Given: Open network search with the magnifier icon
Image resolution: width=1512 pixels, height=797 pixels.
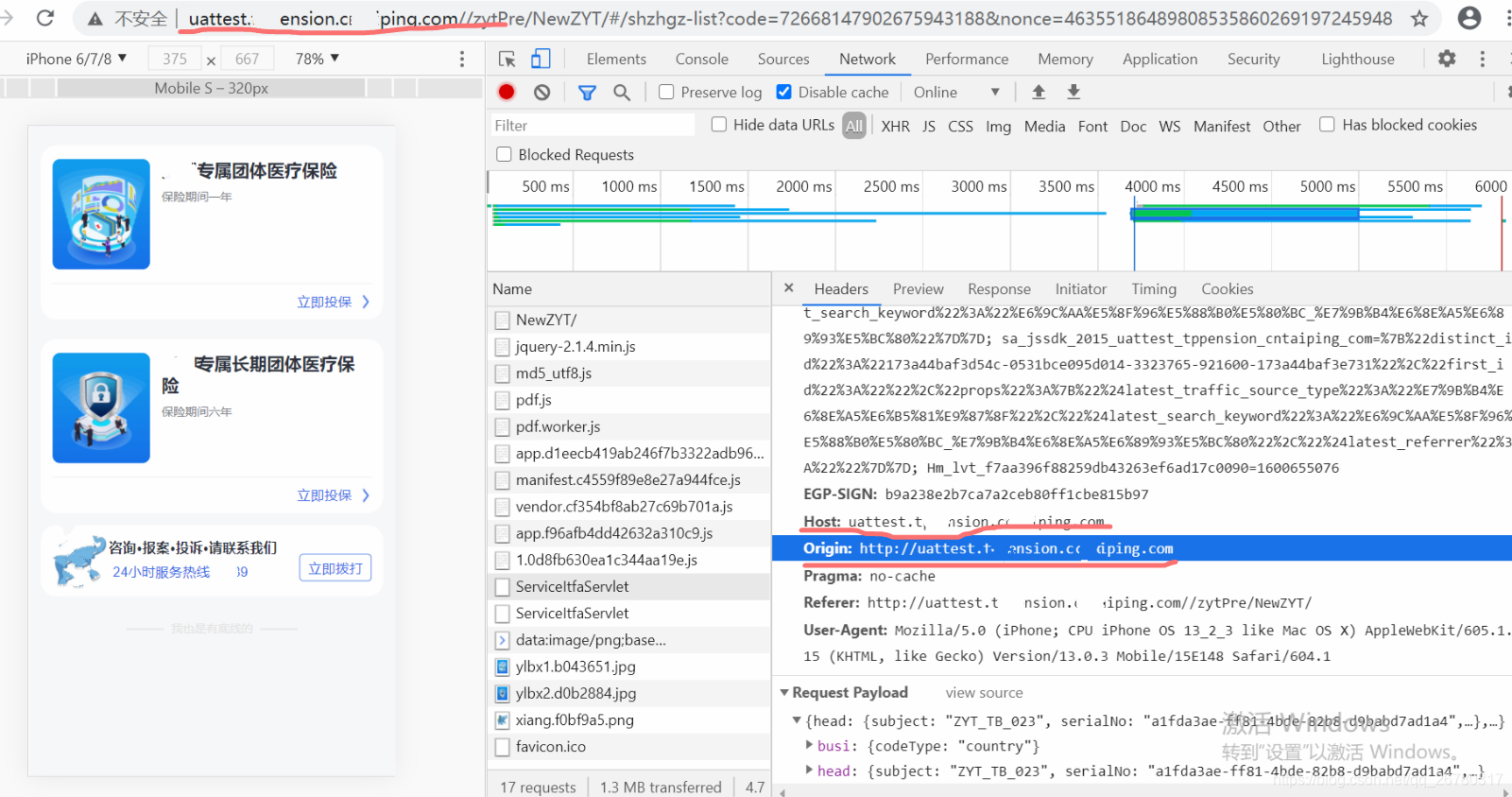Looking at the screenshot, I should tap(622, 92).
